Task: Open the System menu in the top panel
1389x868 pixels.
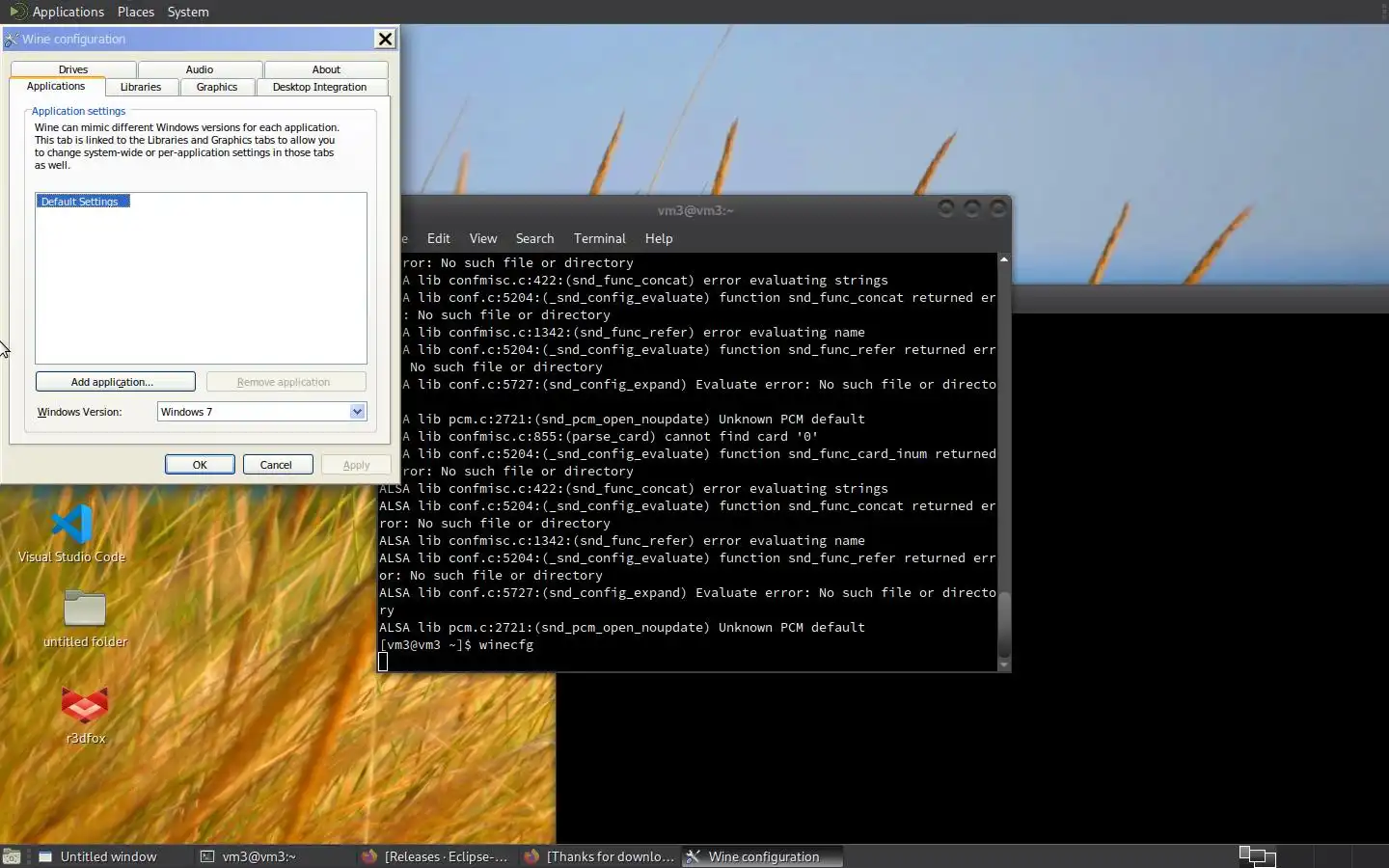Action: (x=188, y=12)
